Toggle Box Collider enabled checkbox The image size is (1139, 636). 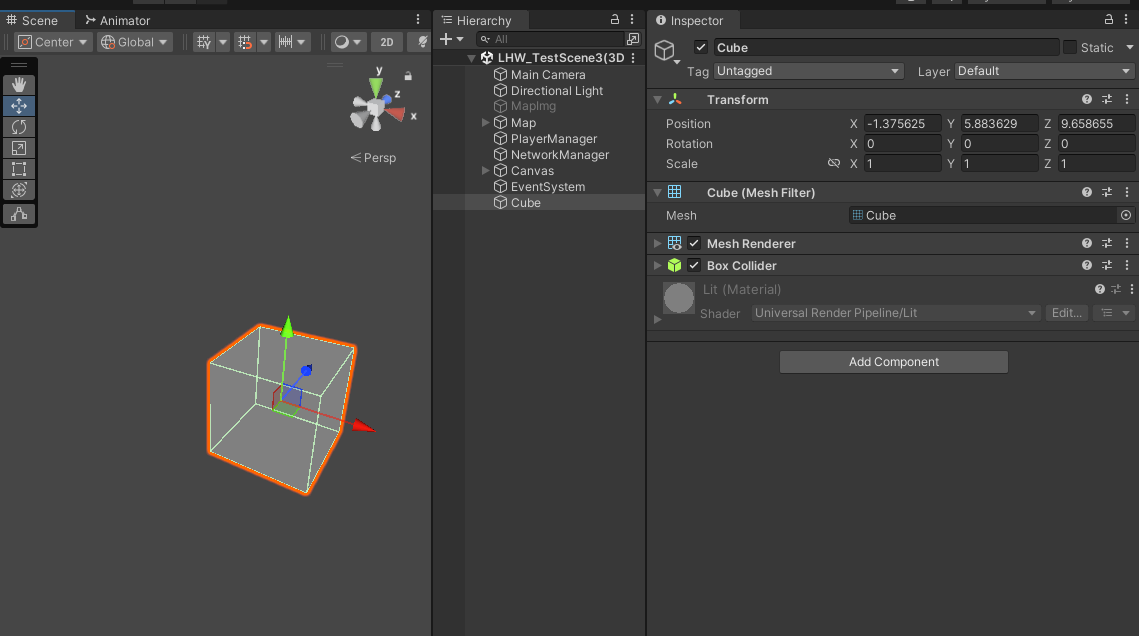(x=694, y=265)
